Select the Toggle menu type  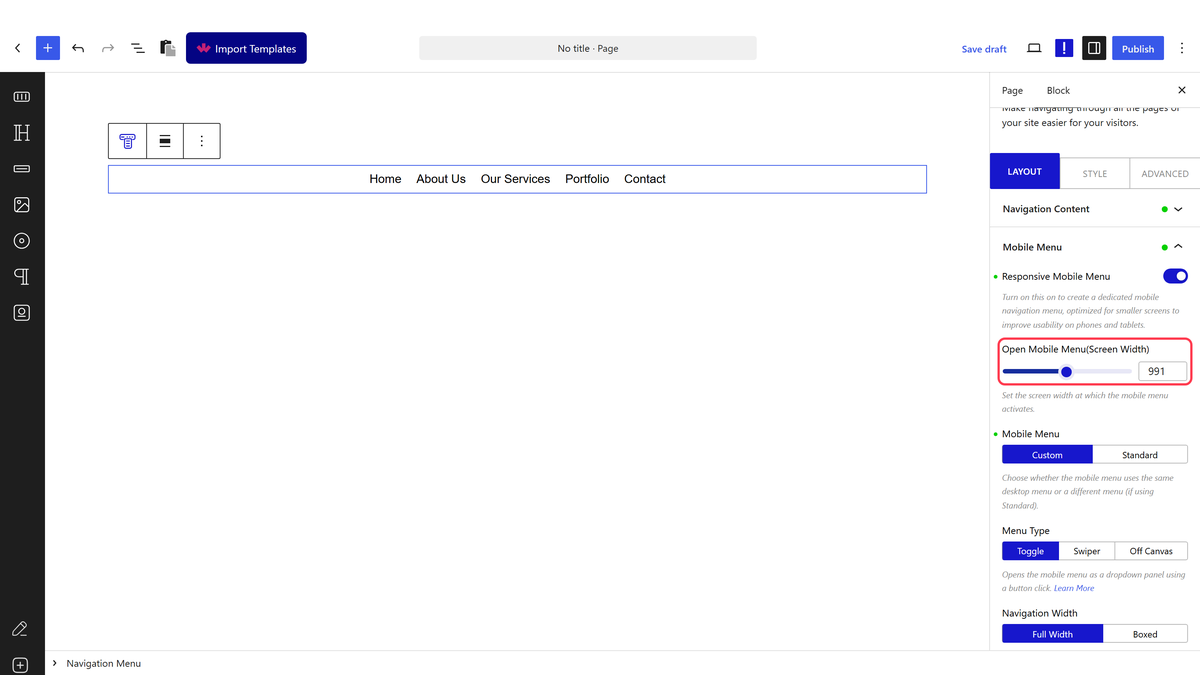coord(1030,551)
